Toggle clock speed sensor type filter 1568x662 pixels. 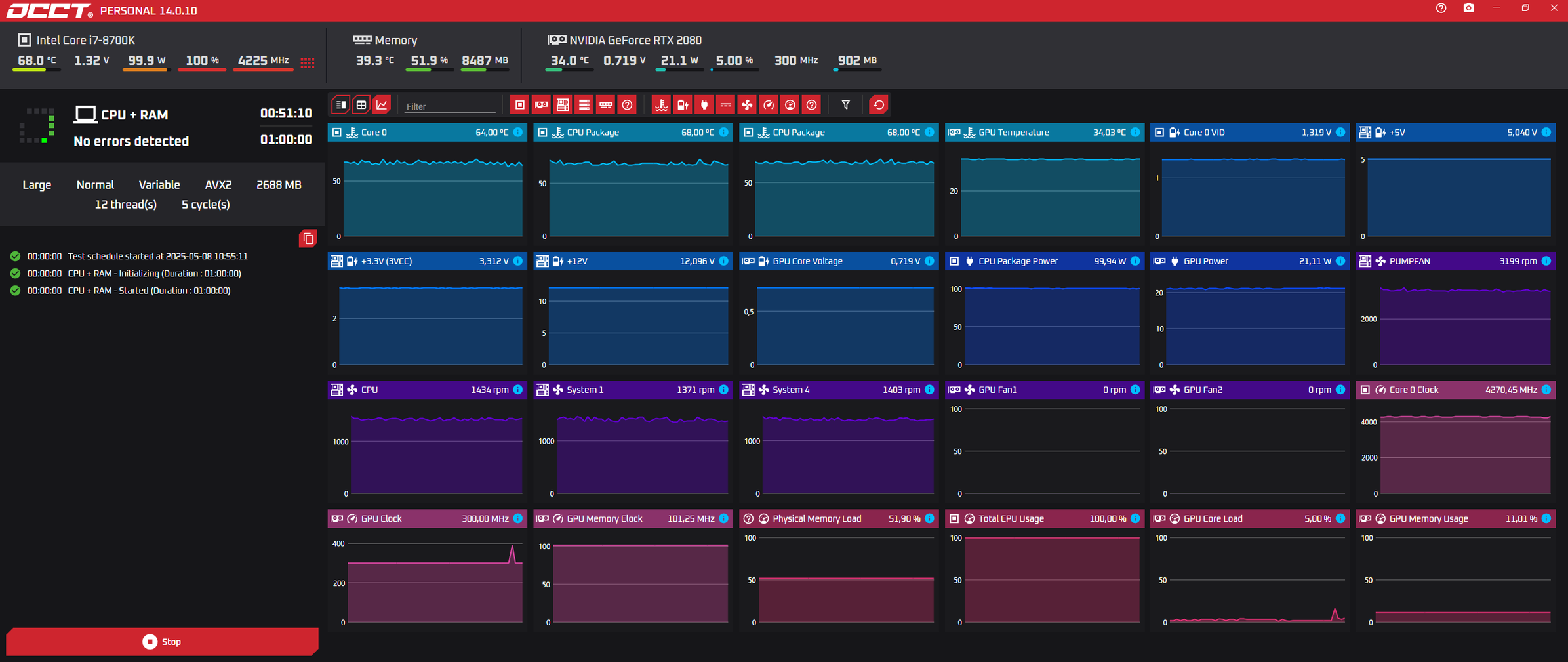pos(769,105)
